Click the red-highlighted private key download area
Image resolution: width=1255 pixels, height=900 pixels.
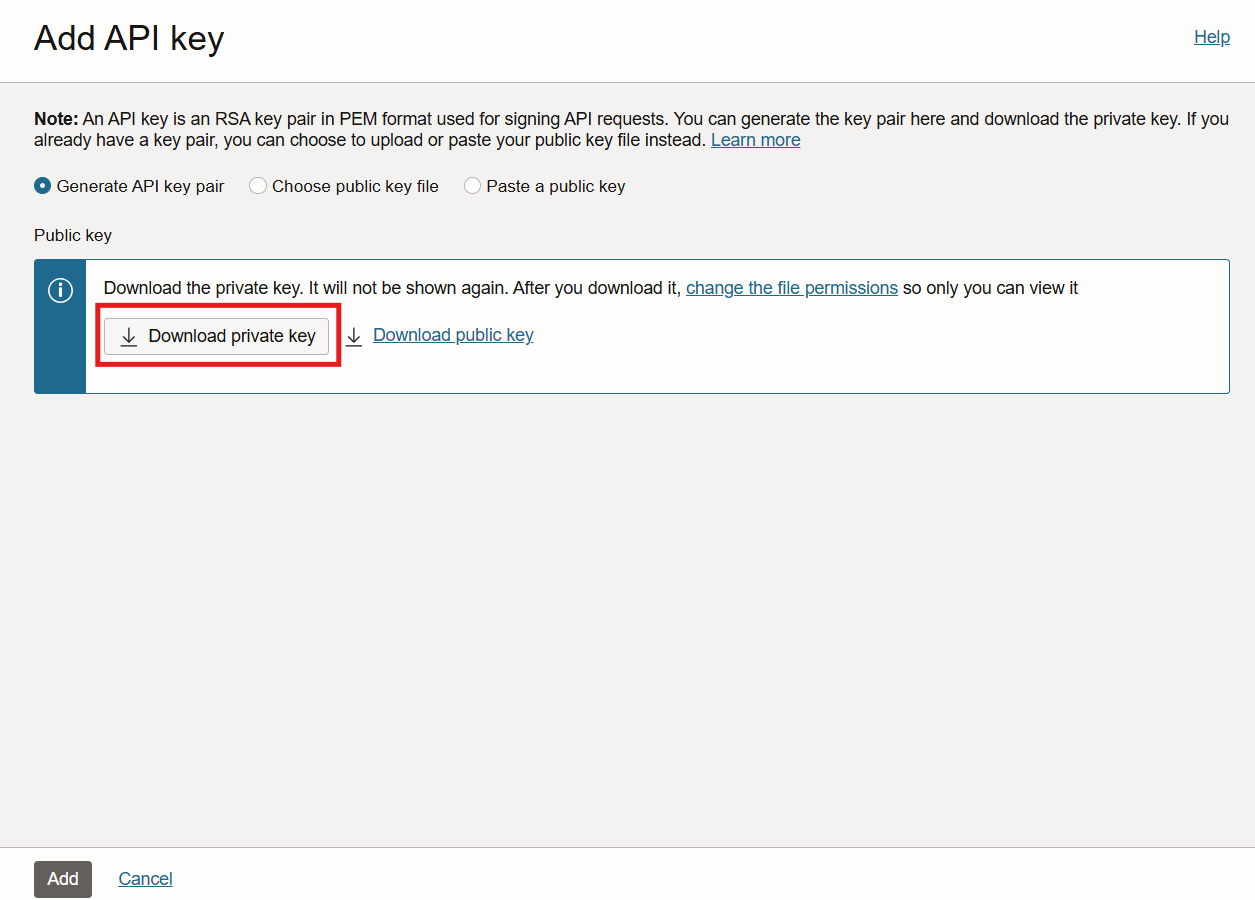[x=217, y=337]
